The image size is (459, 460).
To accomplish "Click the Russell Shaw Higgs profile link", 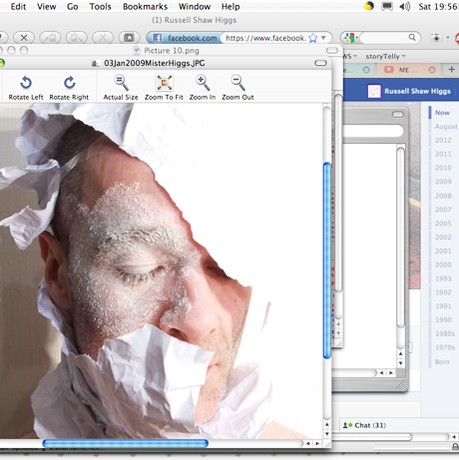I will pyautogui.click(x=417, y=91).
